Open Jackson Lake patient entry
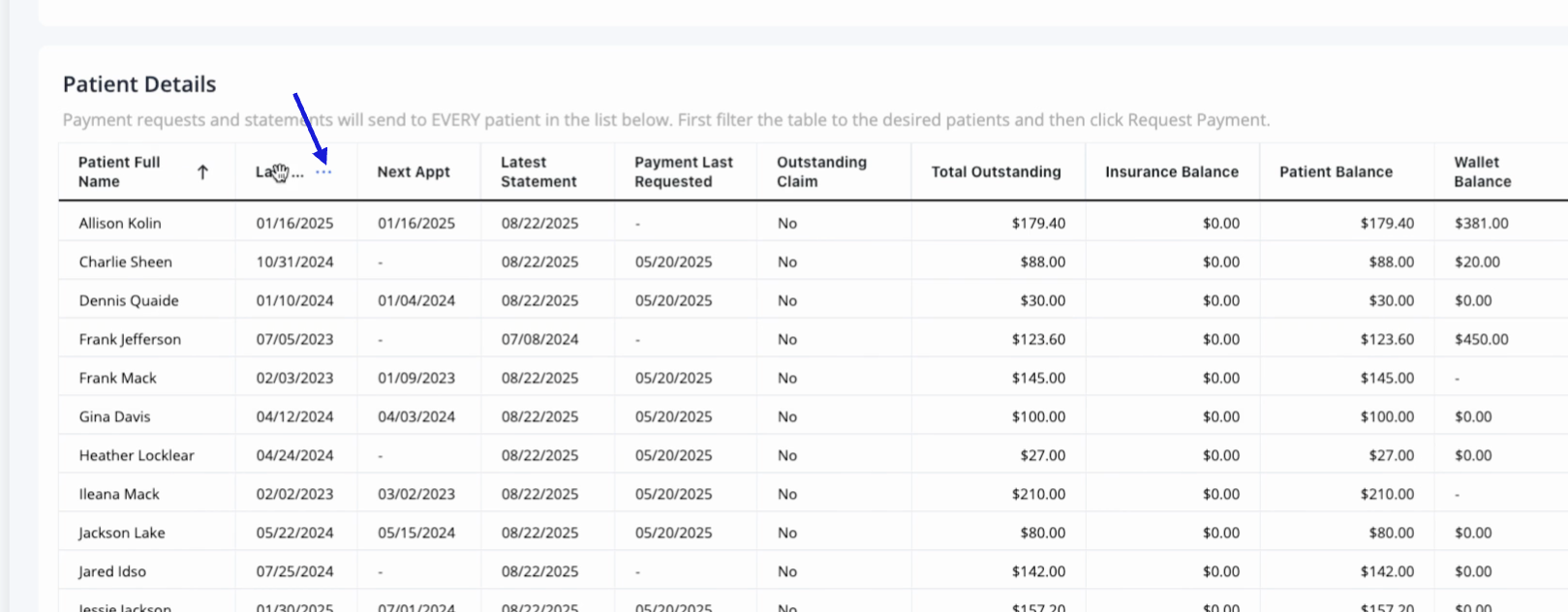This screenshot has height=612, width=1568. pos(122,534)
